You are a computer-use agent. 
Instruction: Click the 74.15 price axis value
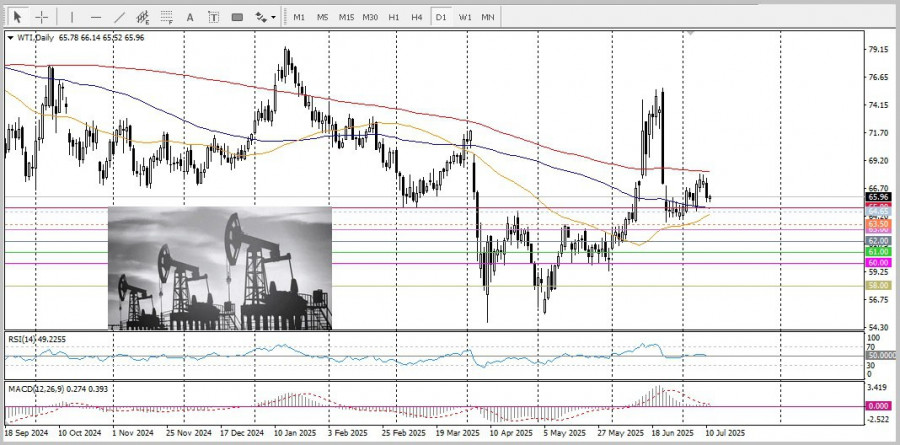(x=879, y=105)
